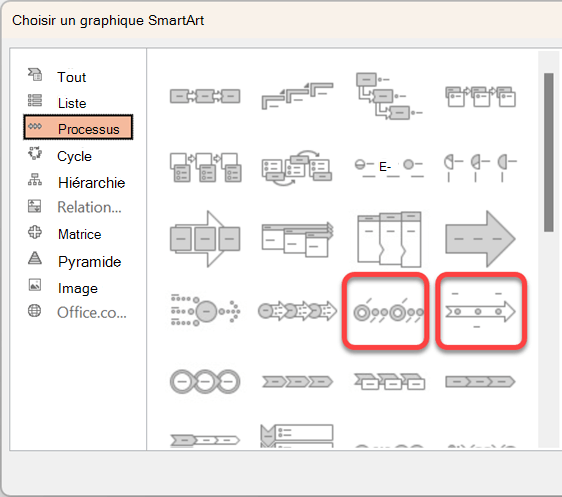The image size is (562, 497).
Task: Click the Image picture icon
Action: (34, 285)
